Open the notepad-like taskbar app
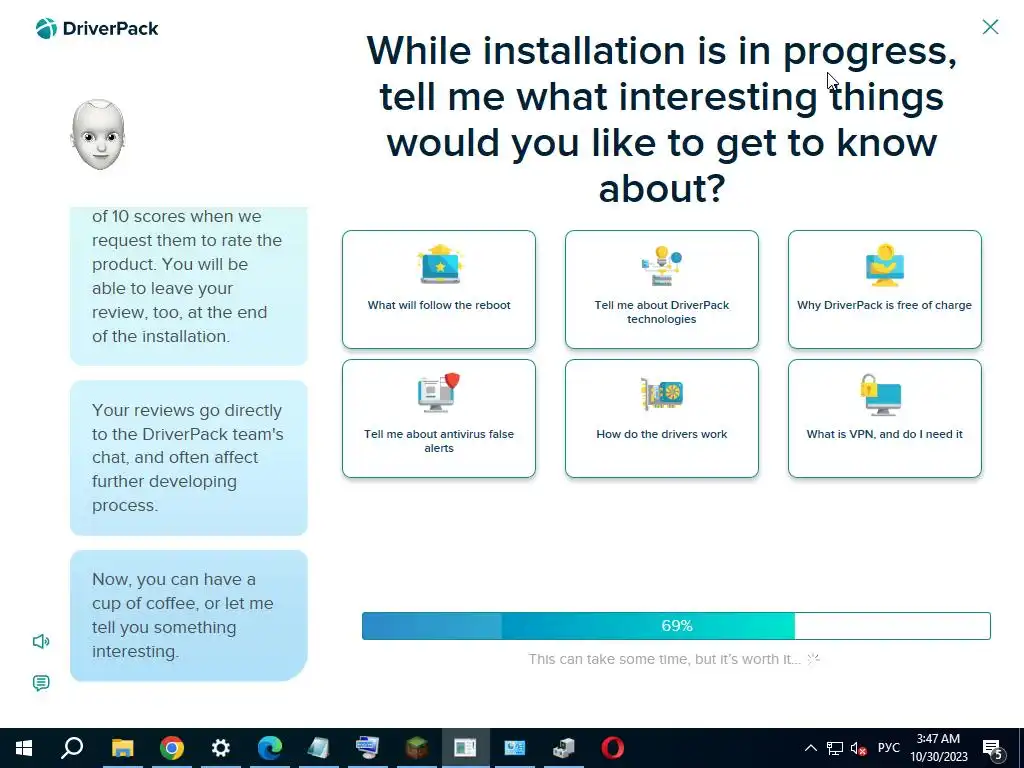Screen dimensions: 1024x768 pos(319,748)
